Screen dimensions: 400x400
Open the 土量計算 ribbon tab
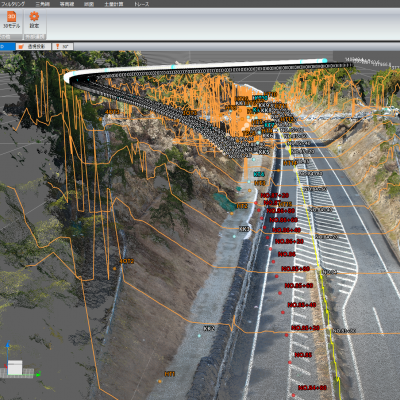(114, 4)
